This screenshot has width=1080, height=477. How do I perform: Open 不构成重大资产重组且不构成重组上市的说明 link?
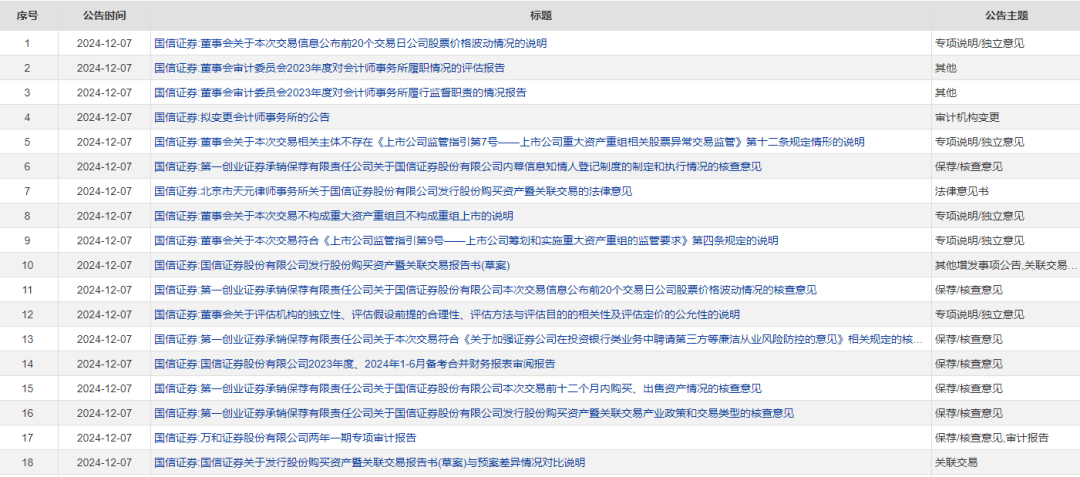[x=333, y=216]
